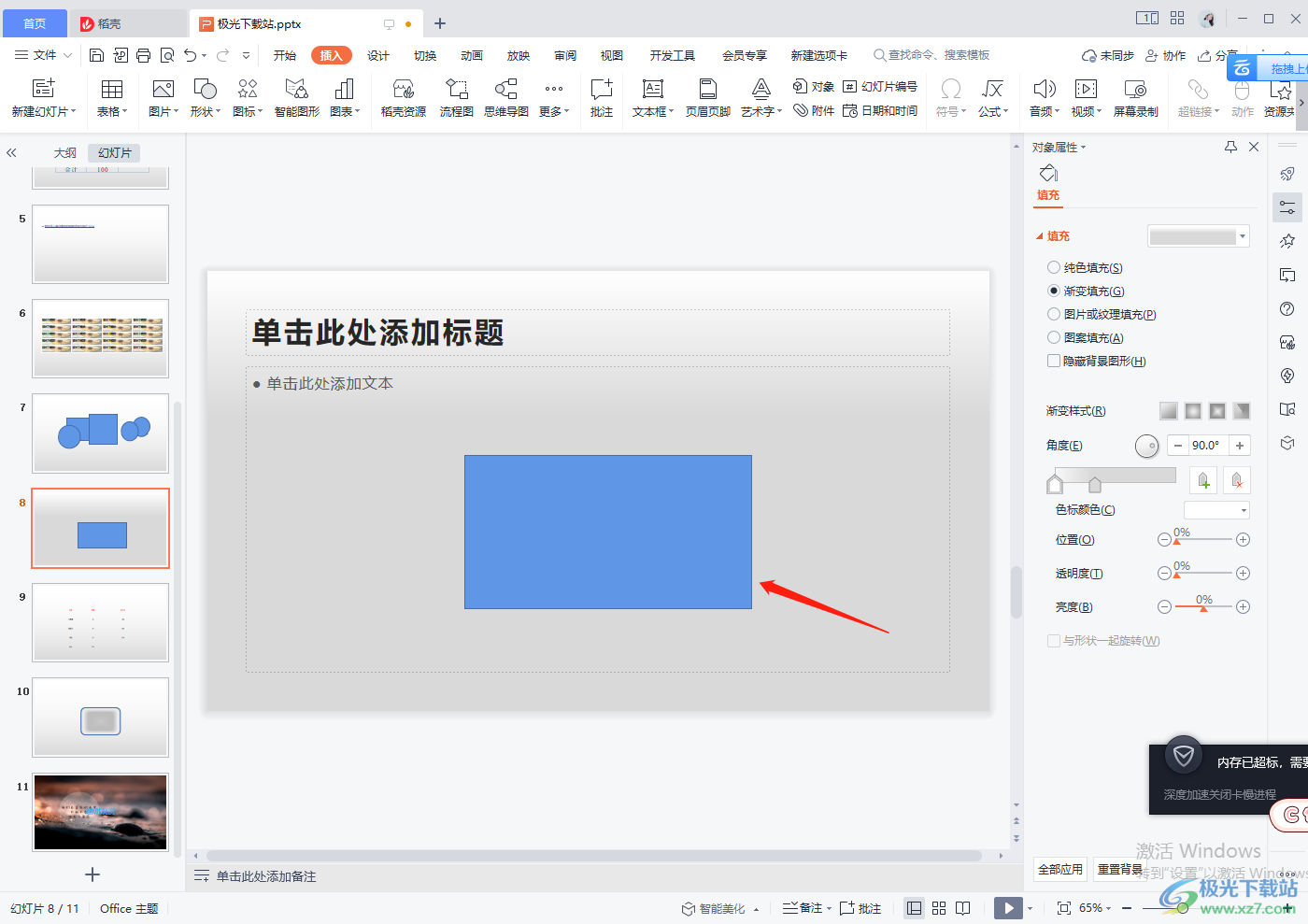Click the 位置 position slider
The image size is (1308, 924).
click(x=1203, y=539)
